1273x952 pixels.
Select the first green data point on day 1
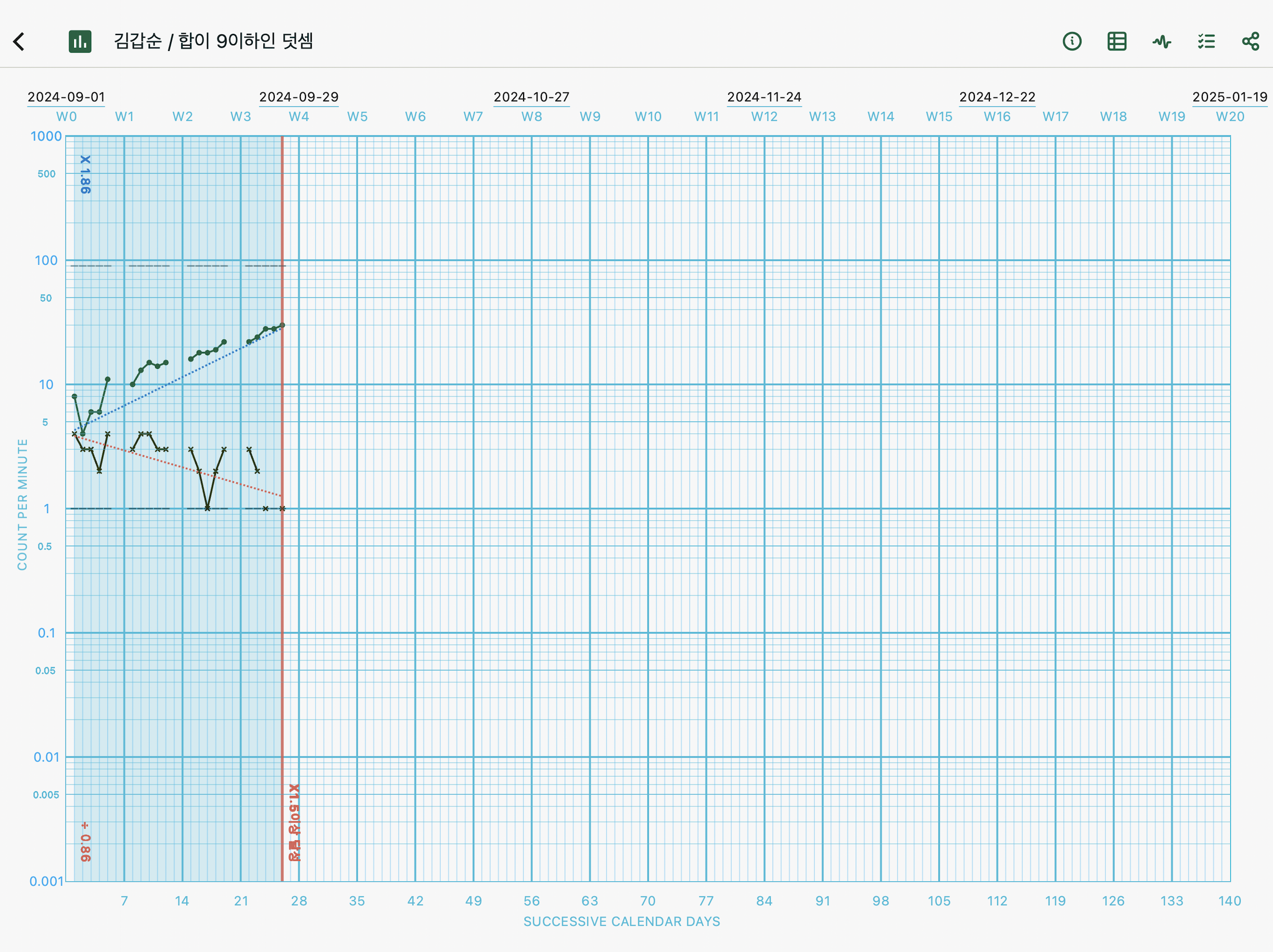(x=74, y=396)
